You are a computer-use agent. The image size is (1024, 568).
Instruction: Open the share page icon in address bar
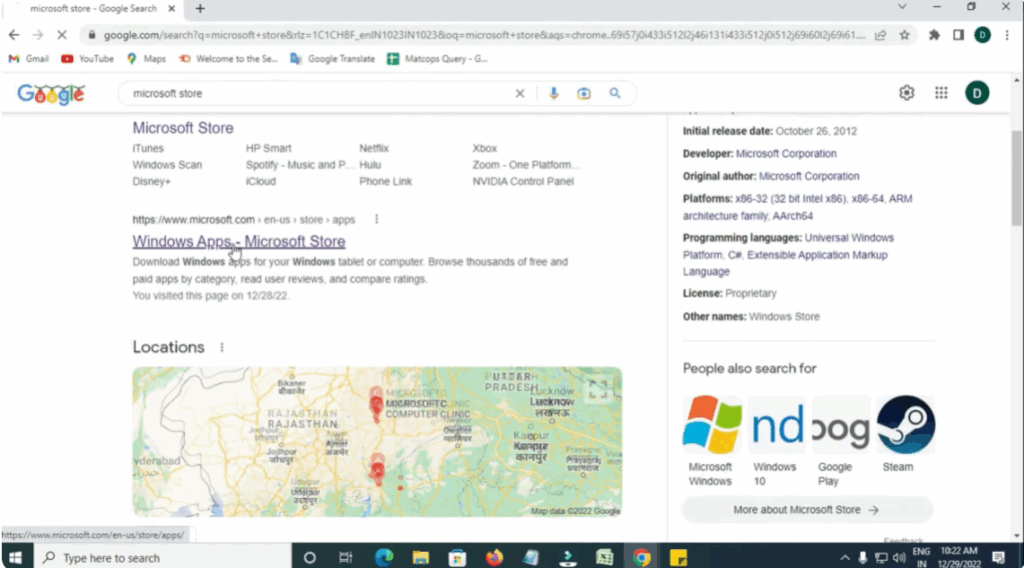(880, 35)
